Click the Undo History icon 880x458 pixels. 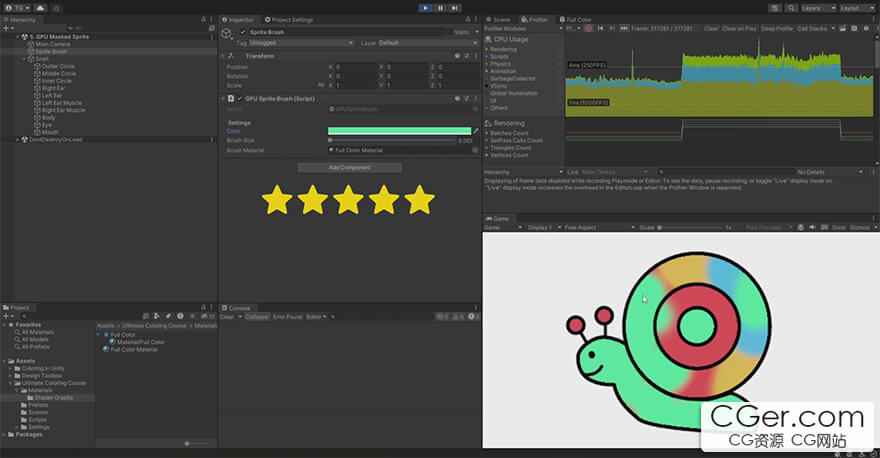(x=777, y=7)
